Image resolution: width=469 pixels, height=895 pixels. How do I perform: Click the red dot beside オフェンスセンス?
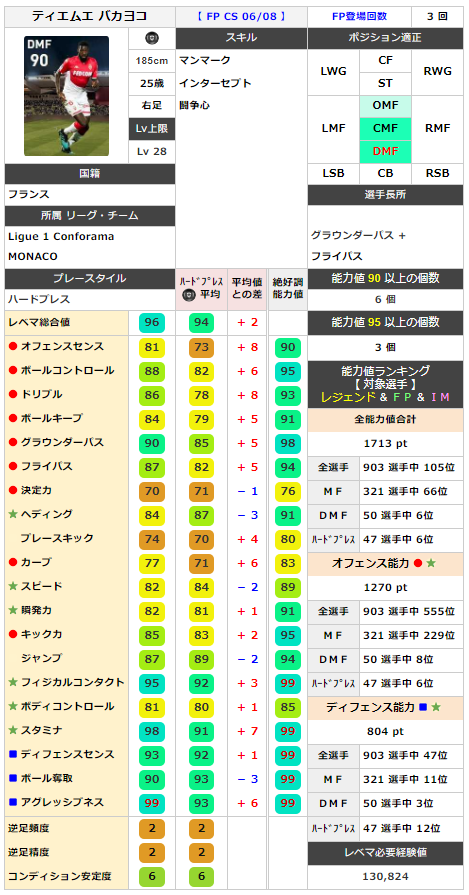[13, 346]
